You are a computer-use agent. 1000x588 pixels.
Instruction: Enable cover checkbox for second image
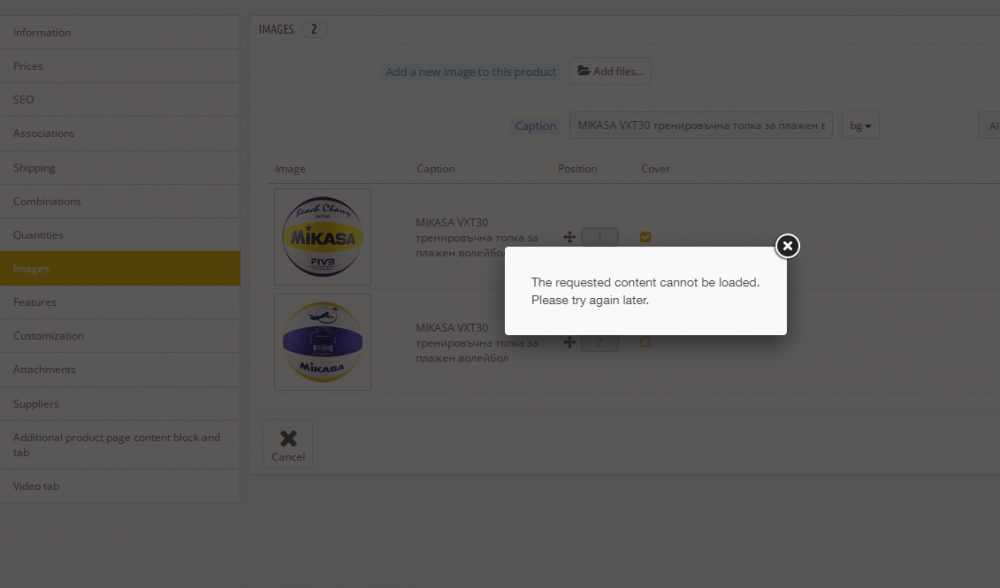click(645, 342)
